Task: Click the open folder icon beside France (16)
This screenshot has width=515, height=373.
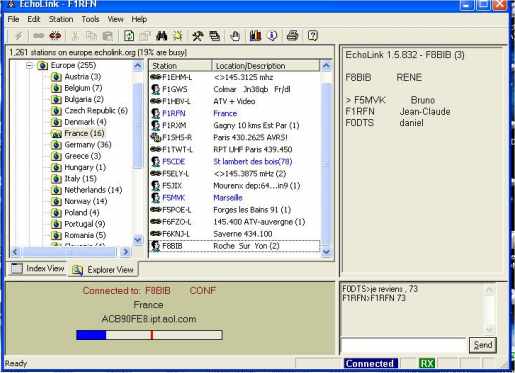Action: coord(56,134)
